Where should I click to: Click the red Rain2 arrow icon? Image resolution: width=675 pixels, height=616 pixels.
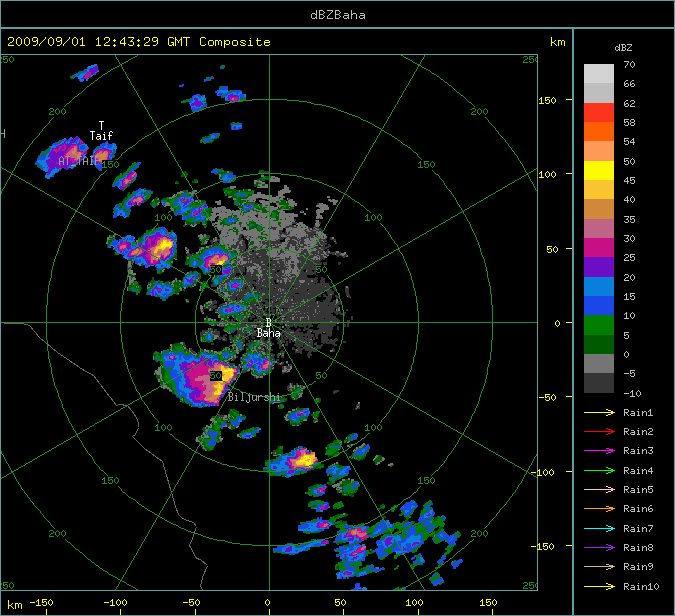pyautogui.click(x=599, y=431)
